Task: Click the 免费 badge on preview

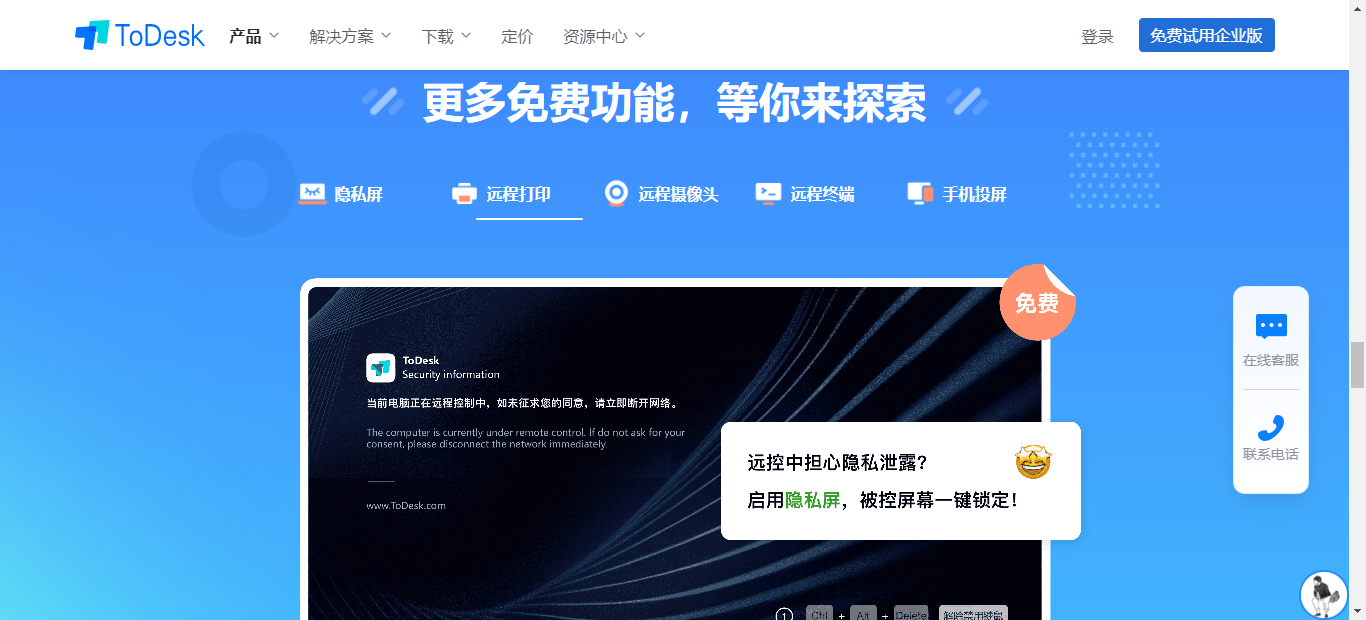Action: coord(1037,302)
